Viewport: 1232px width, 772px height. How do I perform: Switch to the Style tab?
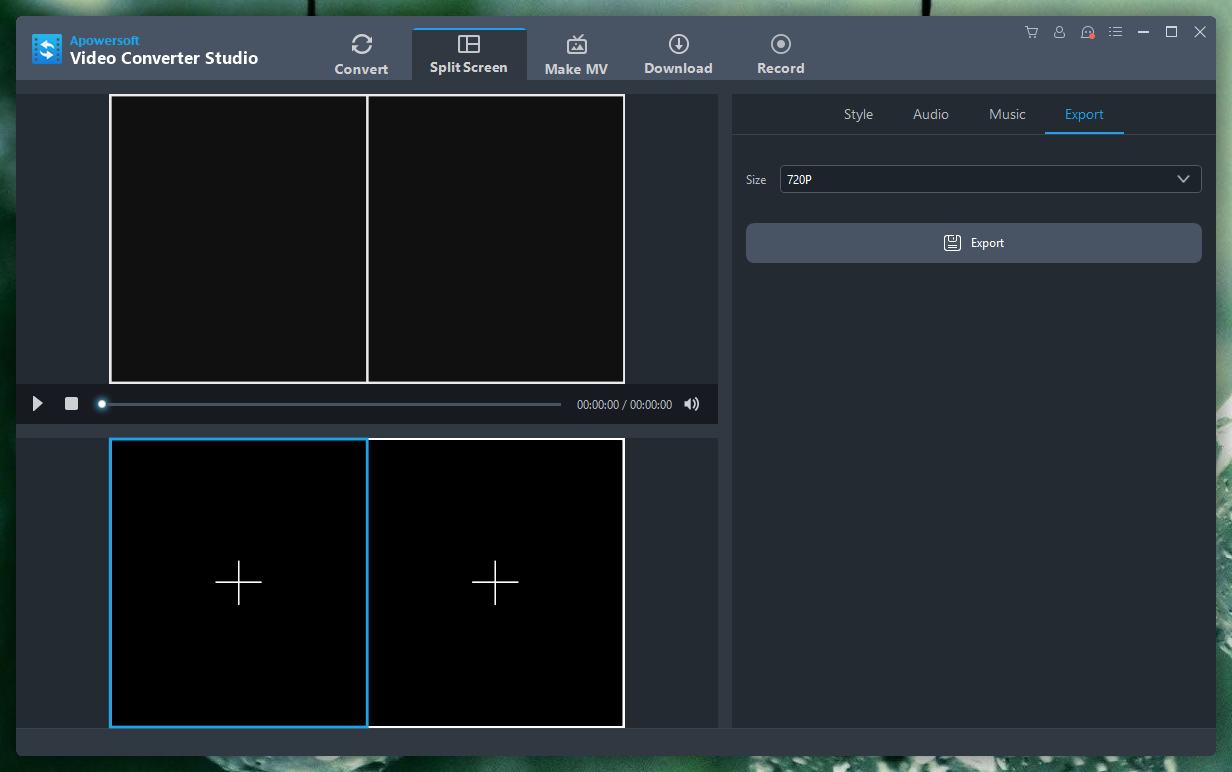pos(858,114)
